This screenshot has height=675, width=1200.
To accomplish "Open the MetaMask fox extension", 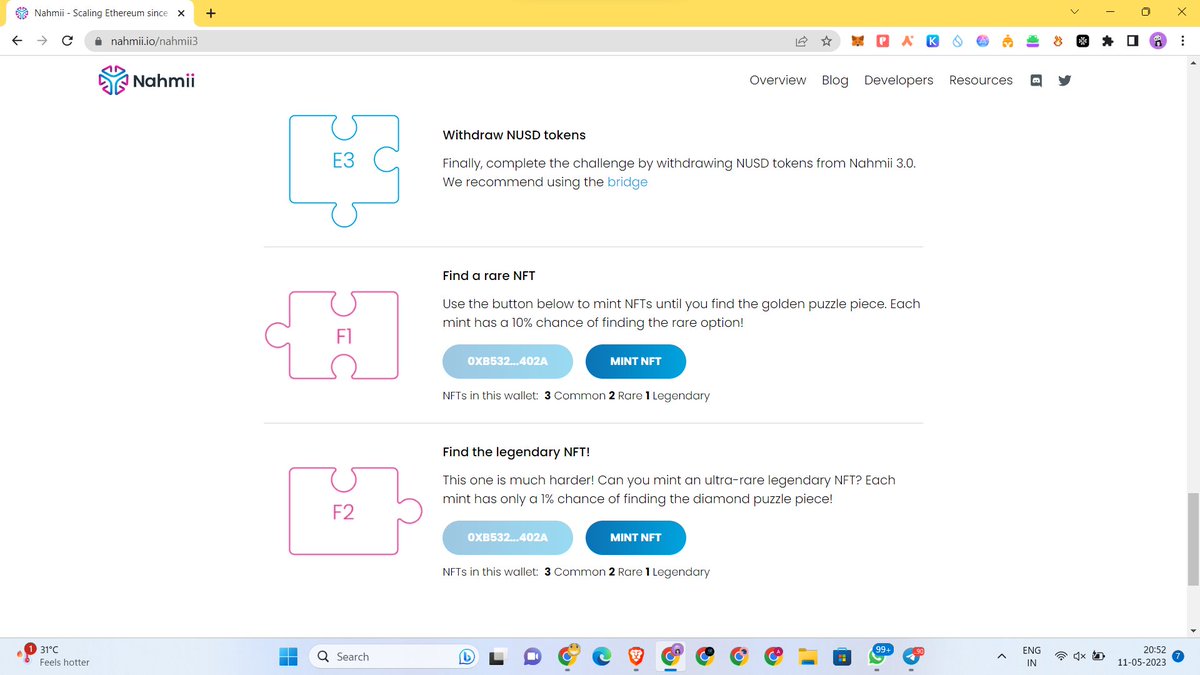I will (858, 41).
